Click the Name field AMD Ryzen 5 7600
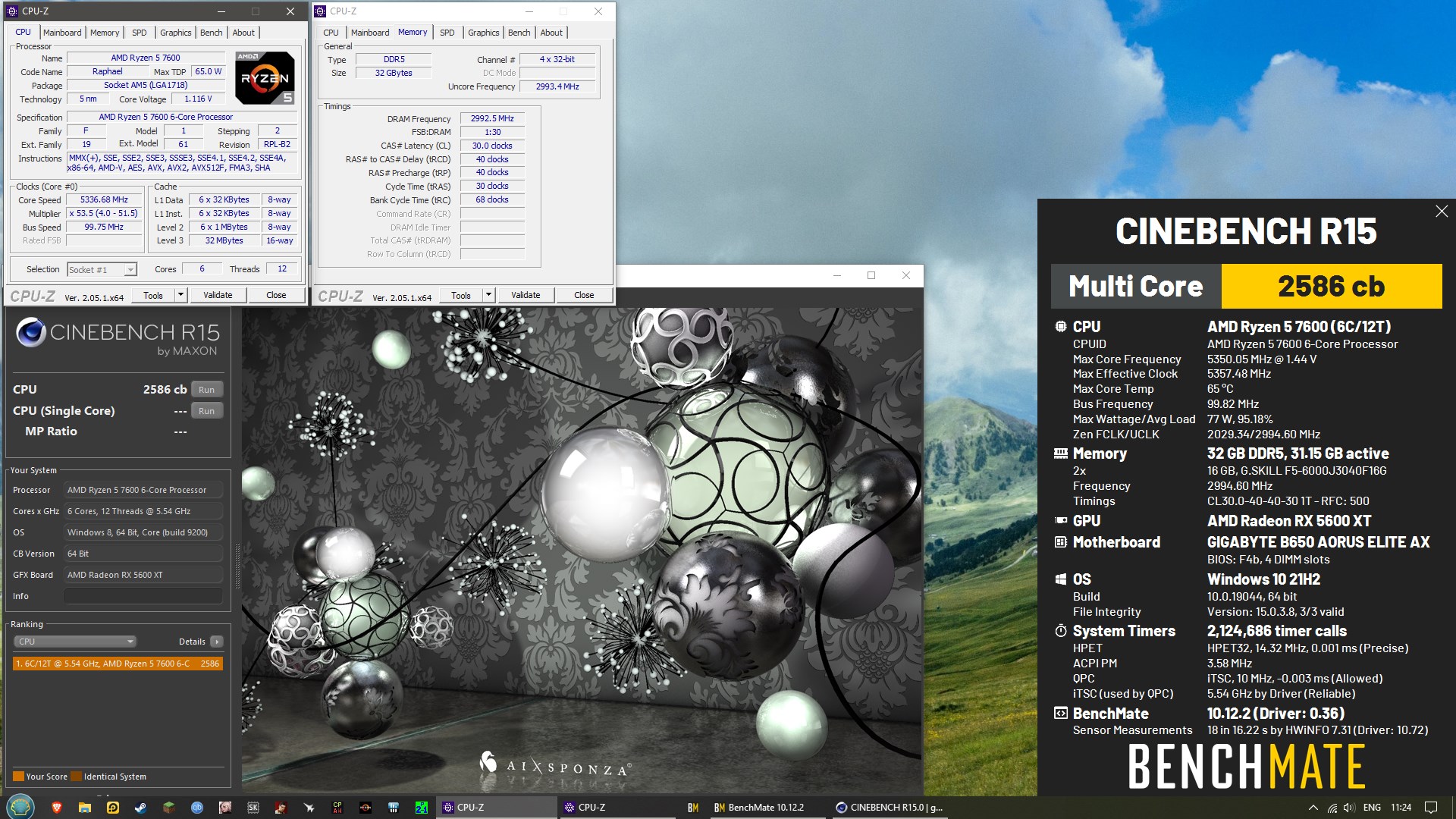Viewport: 1456px width, 819px height. (146, 58)
